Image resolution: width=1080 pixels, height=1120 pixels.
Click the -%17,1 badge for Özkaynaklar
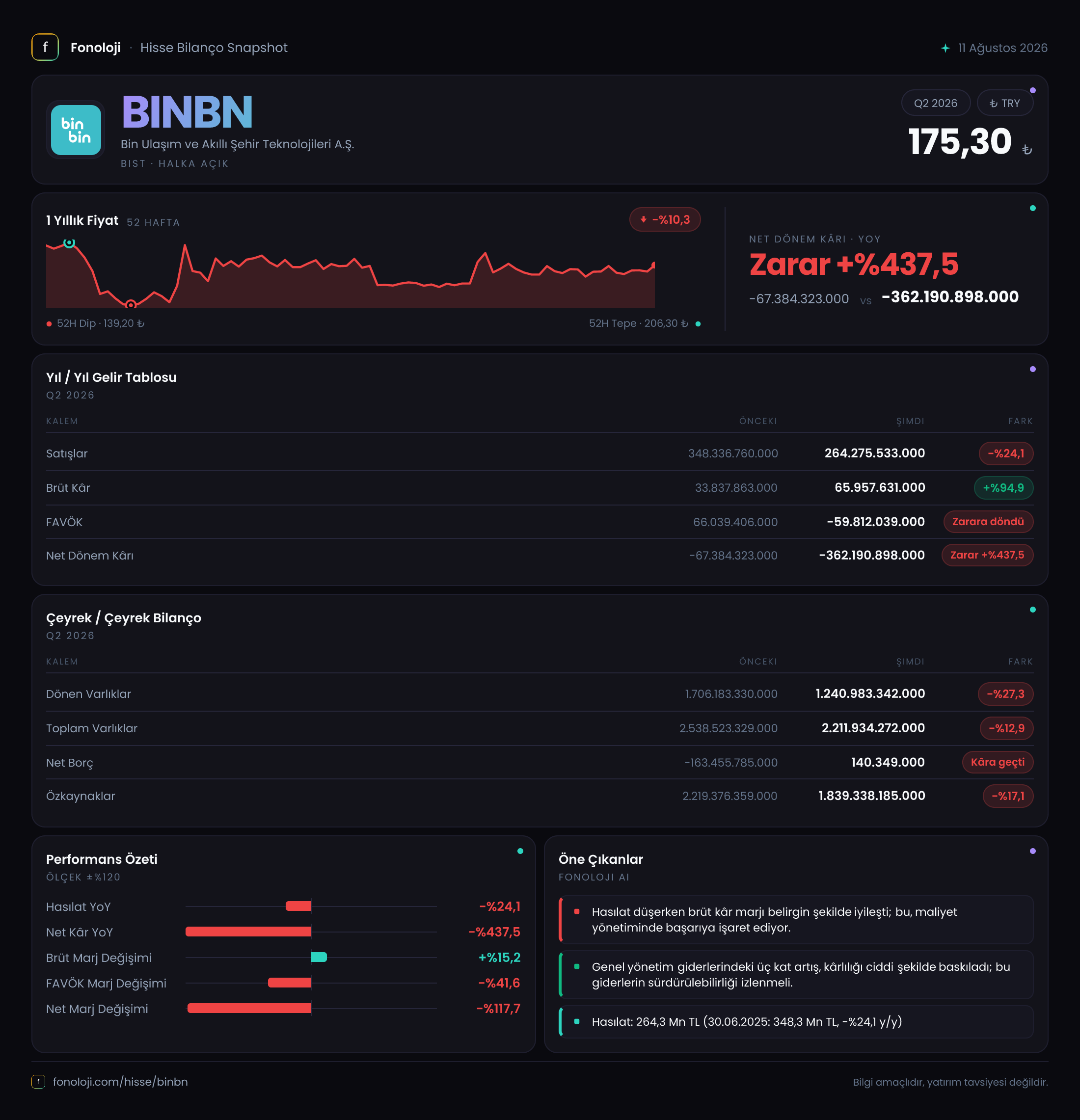coord(1008,796)
